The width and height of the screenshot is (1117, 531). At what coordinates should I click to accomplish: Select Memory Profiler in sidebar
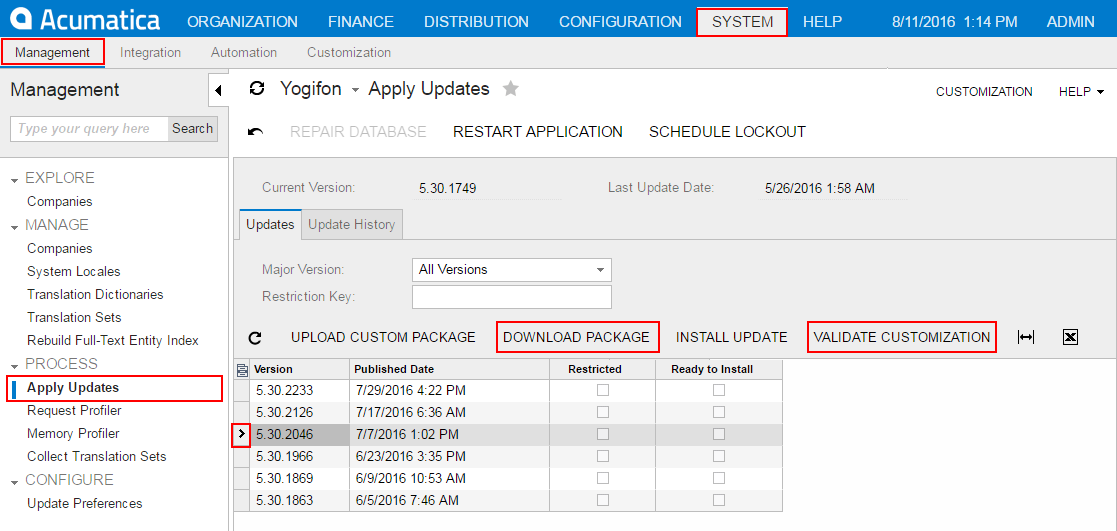73,434
